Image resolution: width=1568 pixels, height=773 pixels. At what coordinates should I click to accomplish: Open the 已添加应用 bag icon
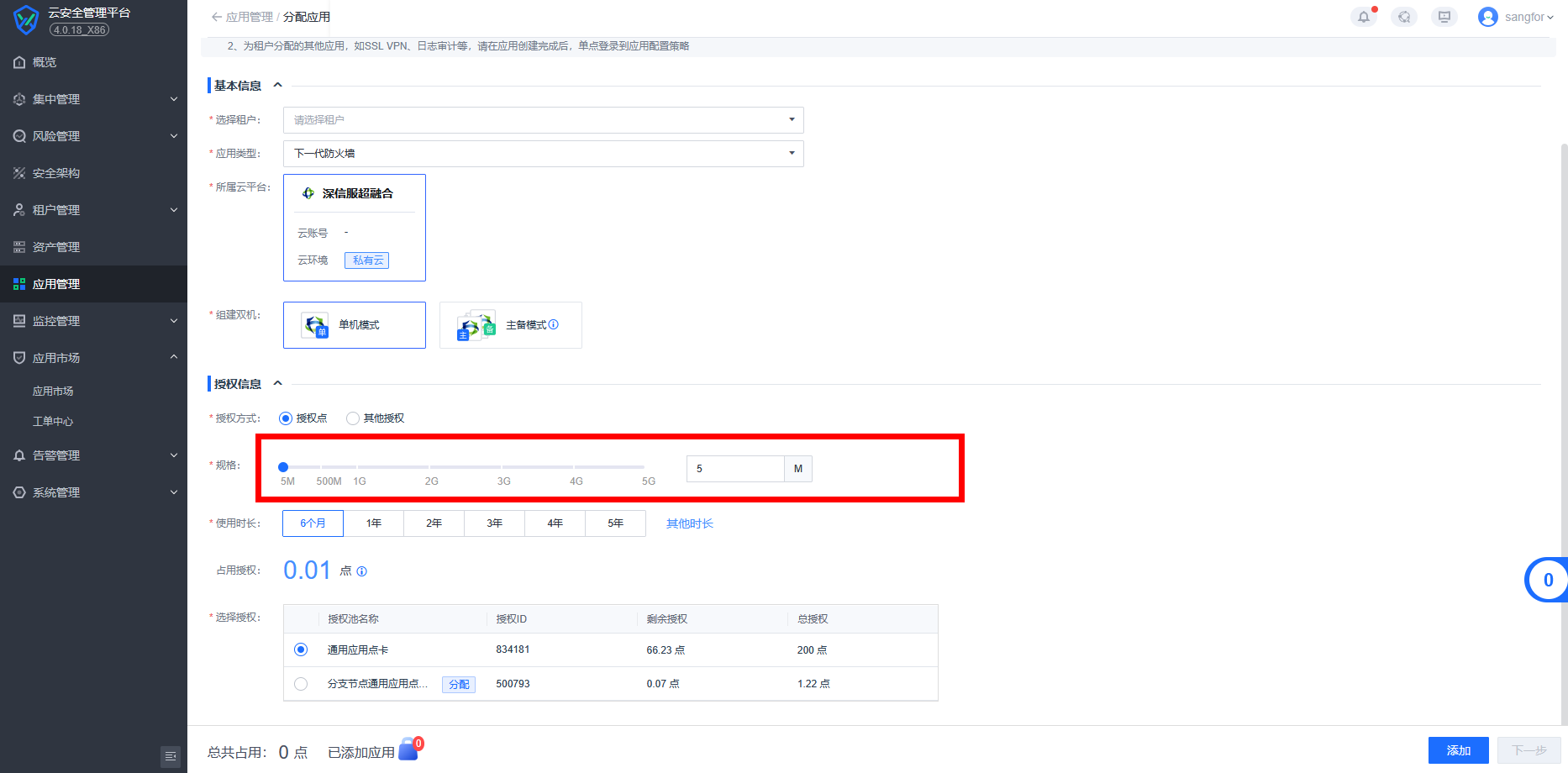[408, 749]
